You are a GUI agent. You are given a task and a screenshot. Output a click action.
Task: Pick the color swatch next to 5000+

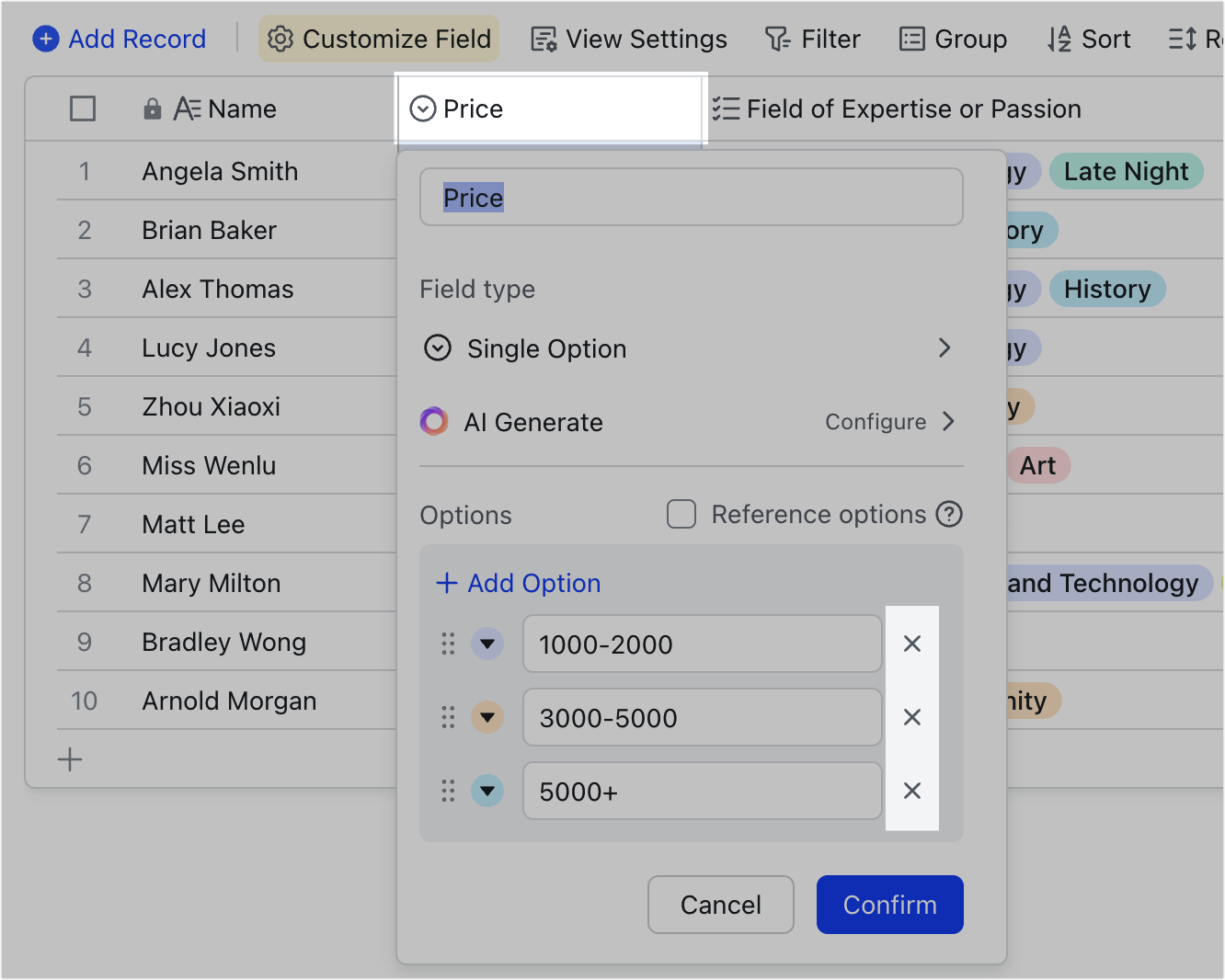[487, 791]
